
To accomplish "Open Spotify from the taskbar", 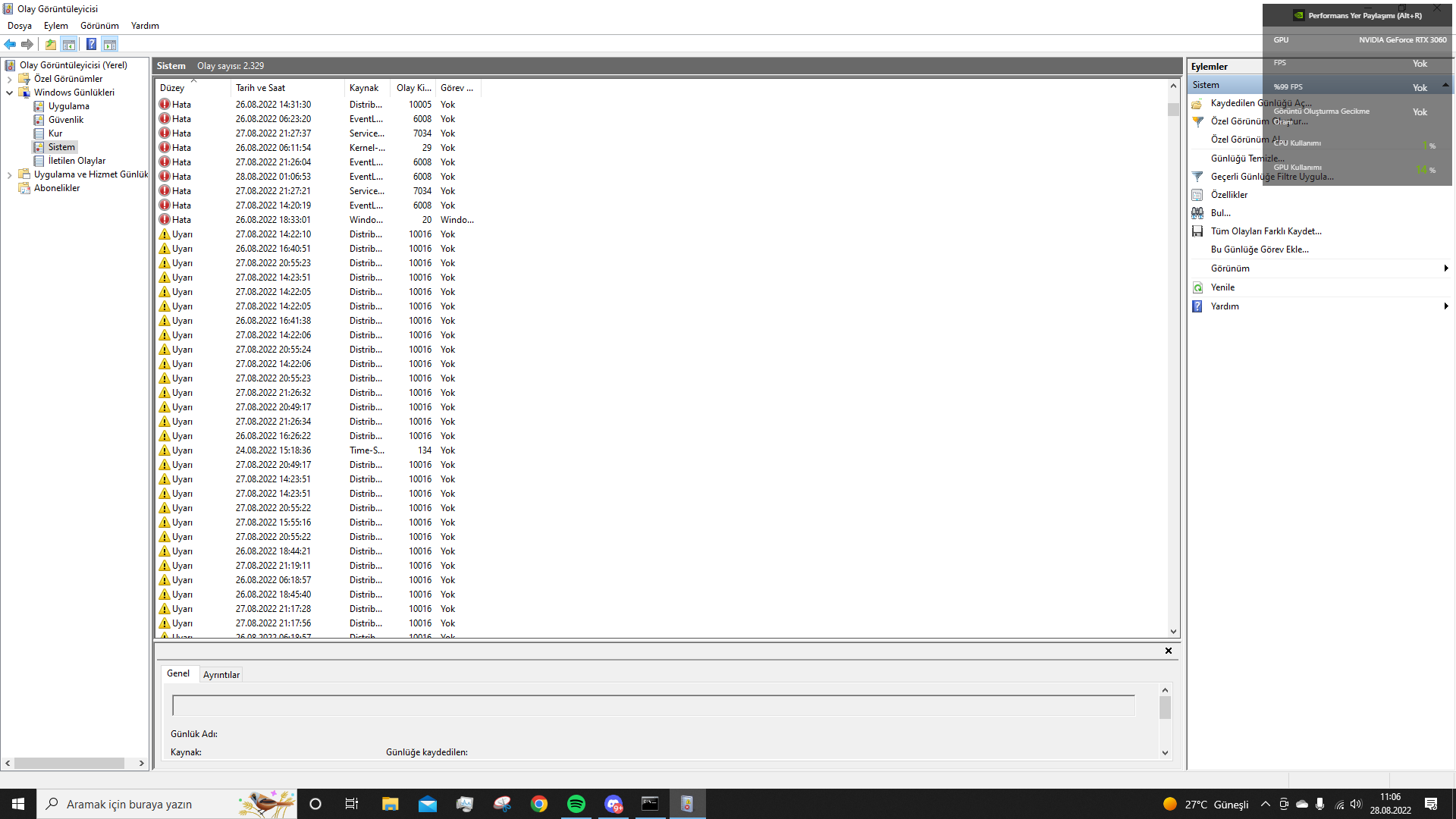I will coord(576,804).
